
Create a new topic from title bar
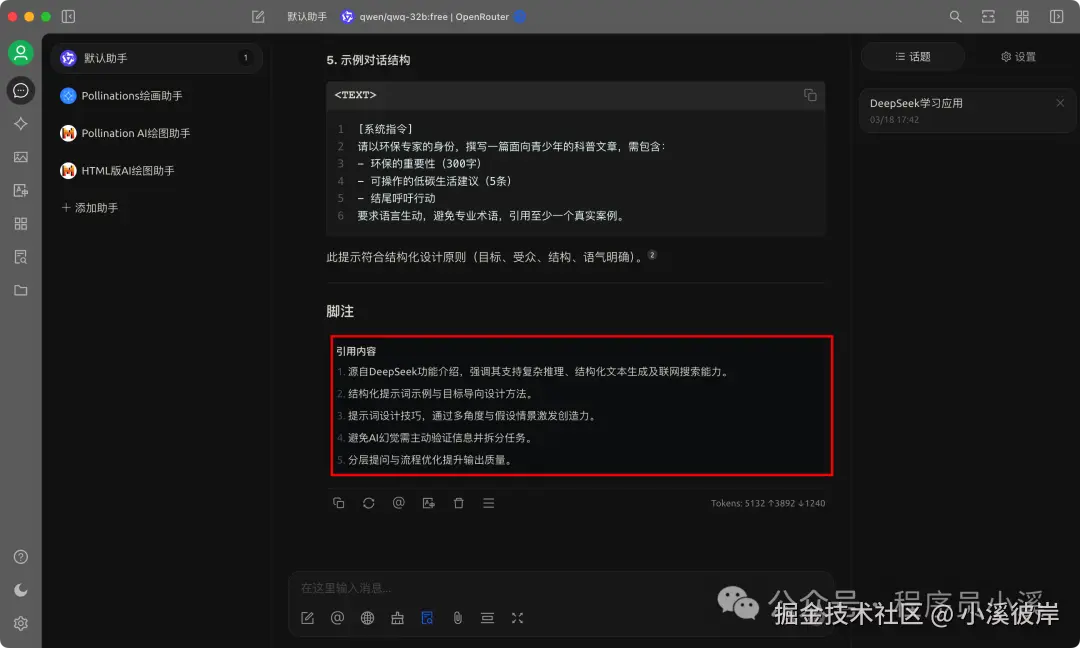(x=258, y=17)
